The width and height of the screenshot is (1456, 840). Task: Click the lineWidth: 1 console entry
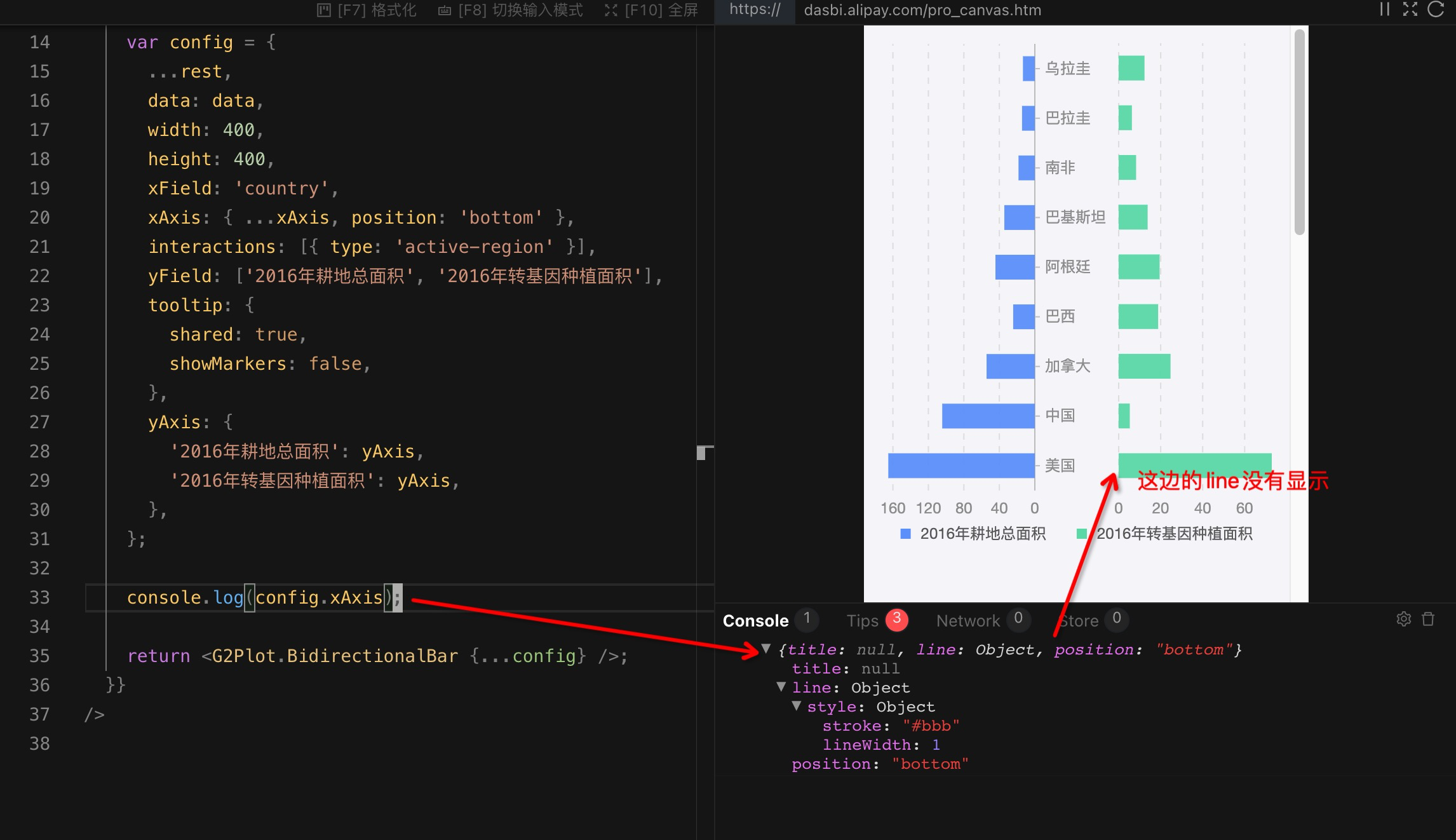tap(881, 745)
